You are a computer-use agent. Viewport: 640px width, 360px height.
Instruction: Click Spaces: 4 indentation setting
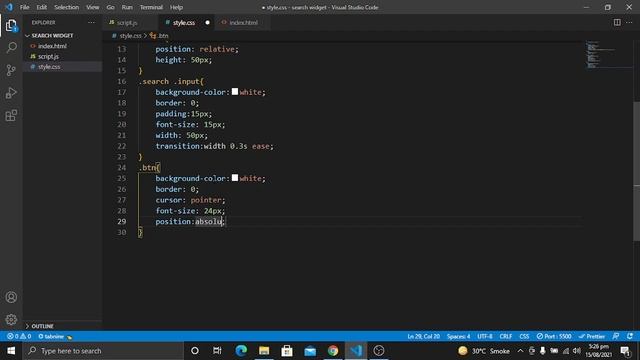(458, 336)
